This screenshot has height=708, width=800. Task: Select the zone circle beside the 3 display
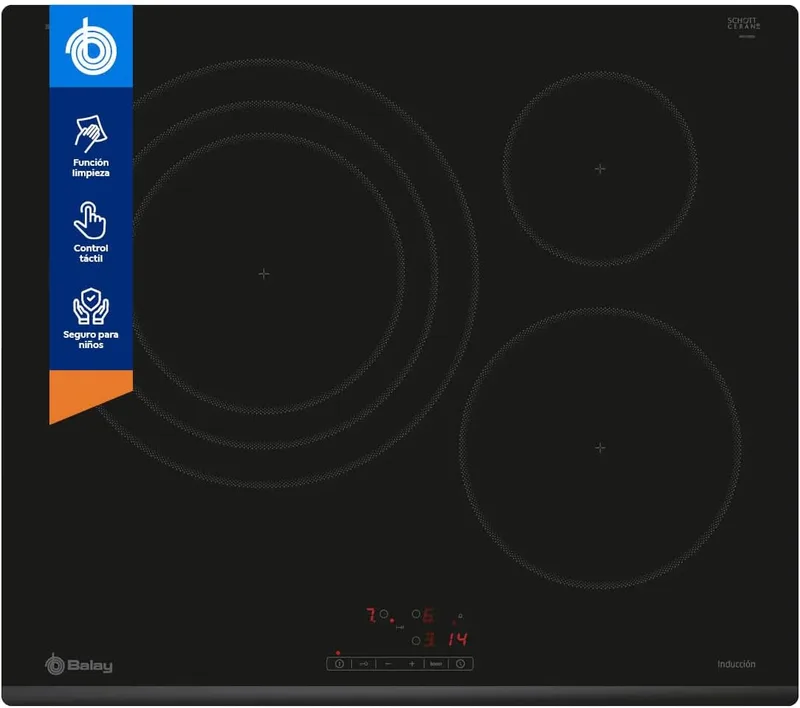pos(416,640)
